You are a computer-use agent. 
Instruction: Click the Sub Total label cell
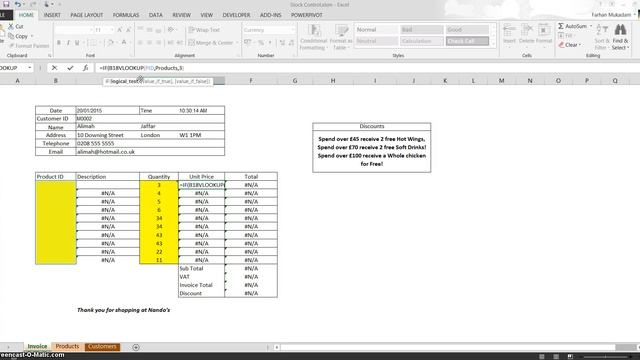pyautogui.click(x=201, y=268)
